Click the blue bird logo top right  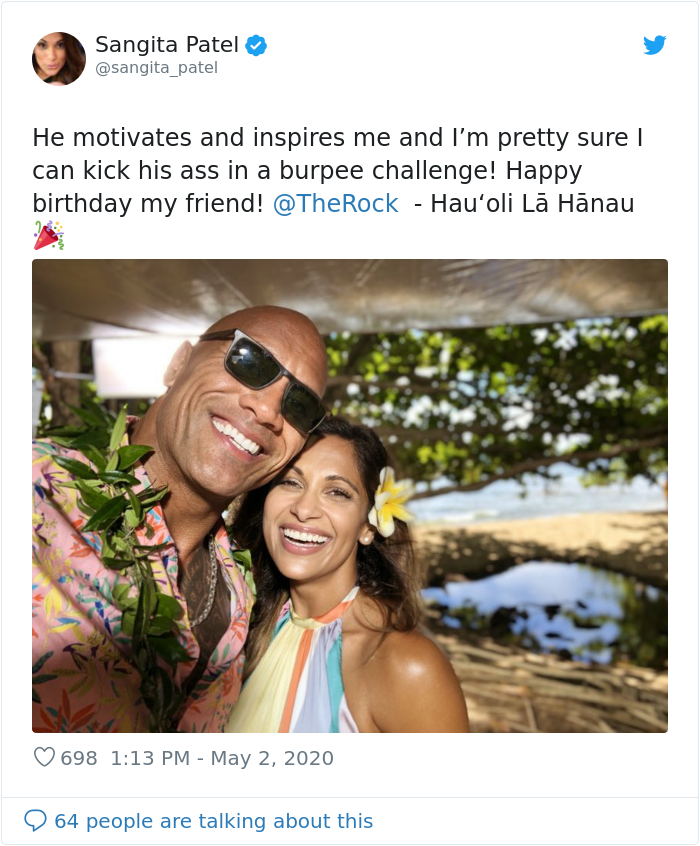[x=656, y=45]
